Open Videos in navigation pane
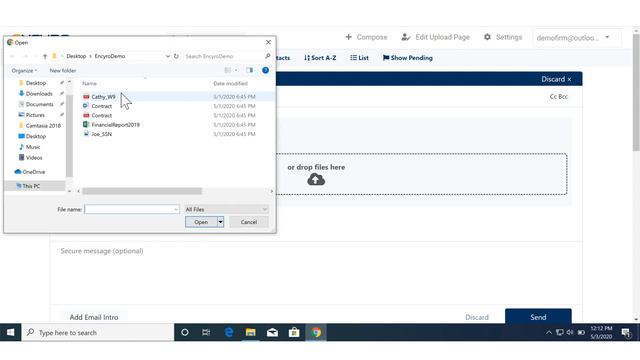640x360 pixels. pos(33,158)
